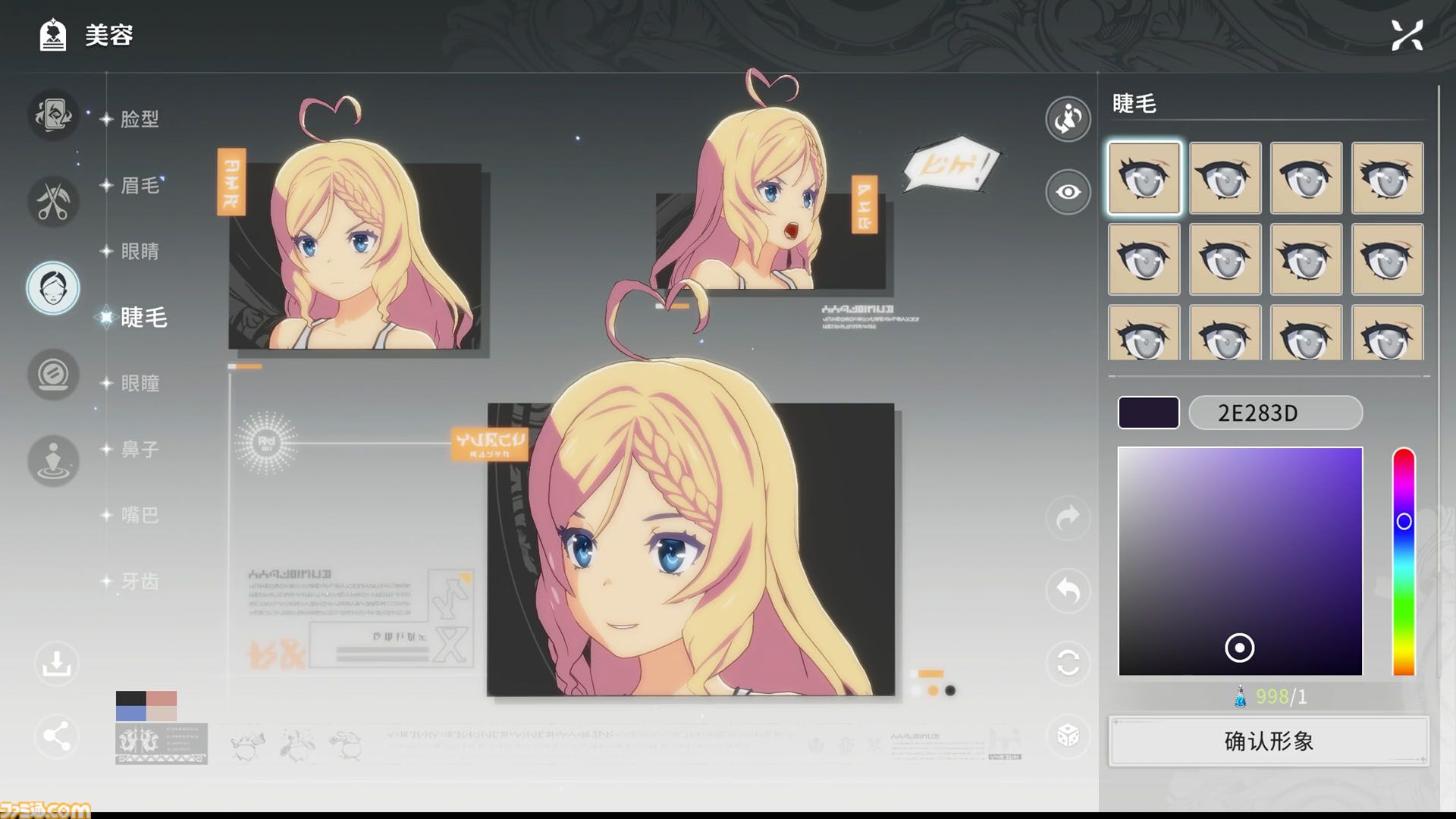Image resolution: width=1456 pixels, height=819 pixels.
Task: Click the download save icon
Action: [57, 664]
